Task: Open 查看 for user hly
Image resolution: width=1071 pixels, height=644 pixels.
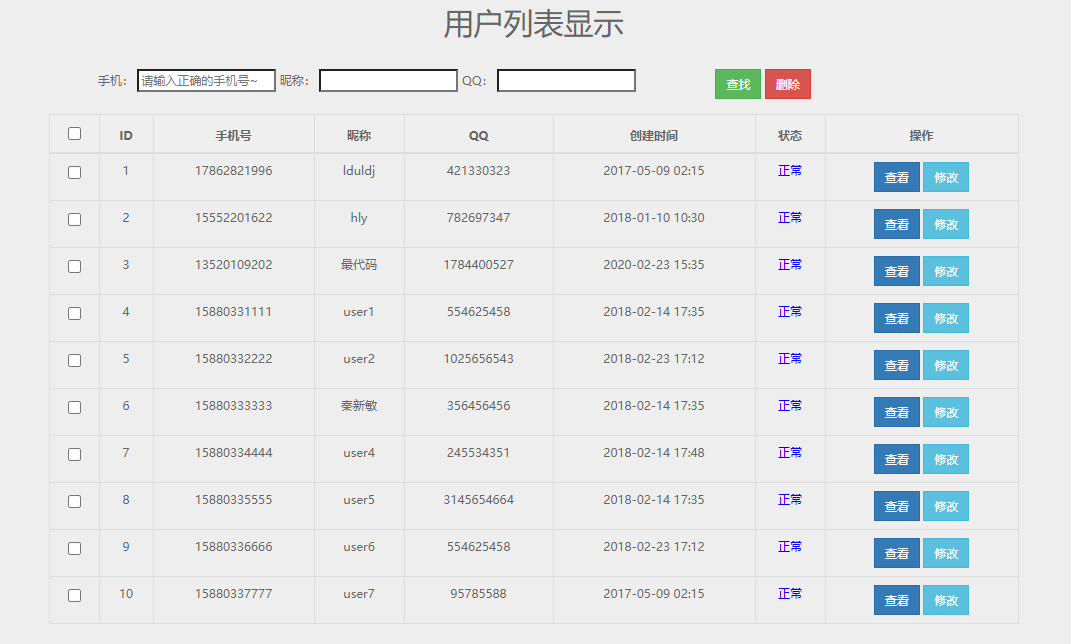Action: [897, 224]
